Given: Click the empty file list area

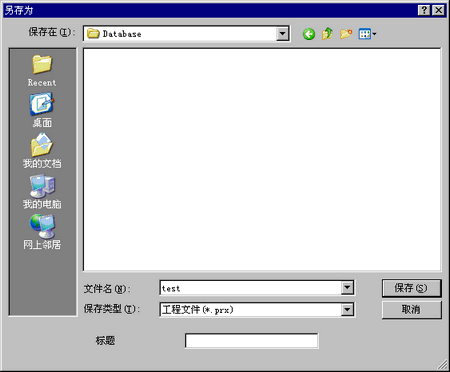Looking at the screenshot, I should (262, 160).
